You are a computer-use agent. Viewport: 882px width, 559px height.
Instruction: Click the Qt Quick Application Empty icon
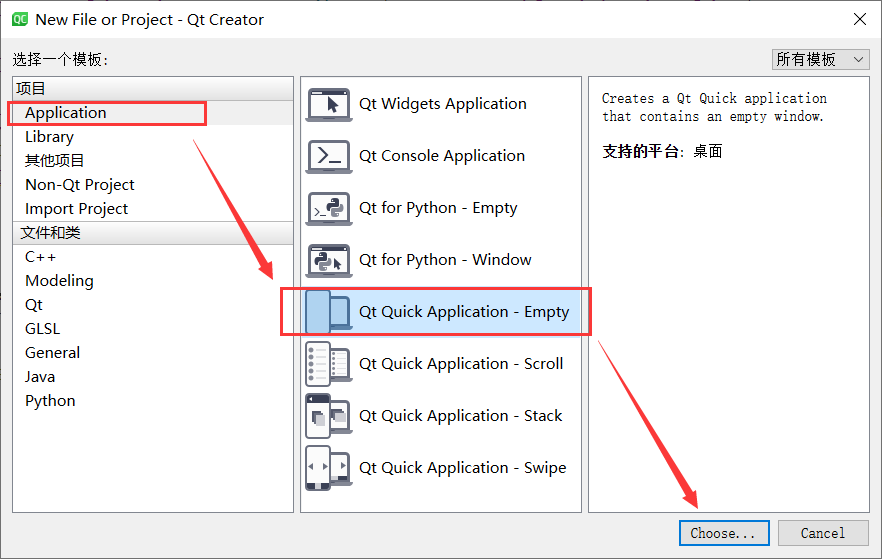click(x=329, y=312)
